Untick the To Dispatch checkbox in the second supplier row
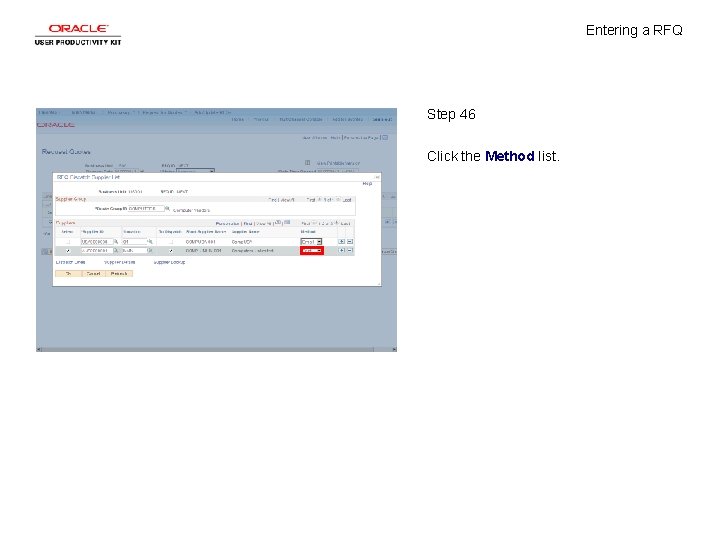This screenshot has width=720, height=540. [171, 251]
